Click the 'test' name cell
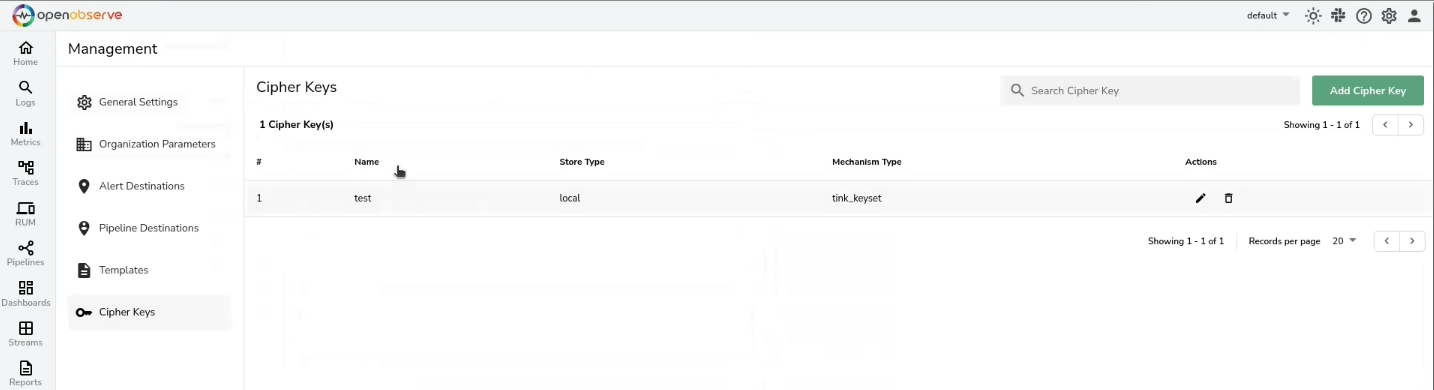This screenshot has height=390, width=1434. (362, 198)
